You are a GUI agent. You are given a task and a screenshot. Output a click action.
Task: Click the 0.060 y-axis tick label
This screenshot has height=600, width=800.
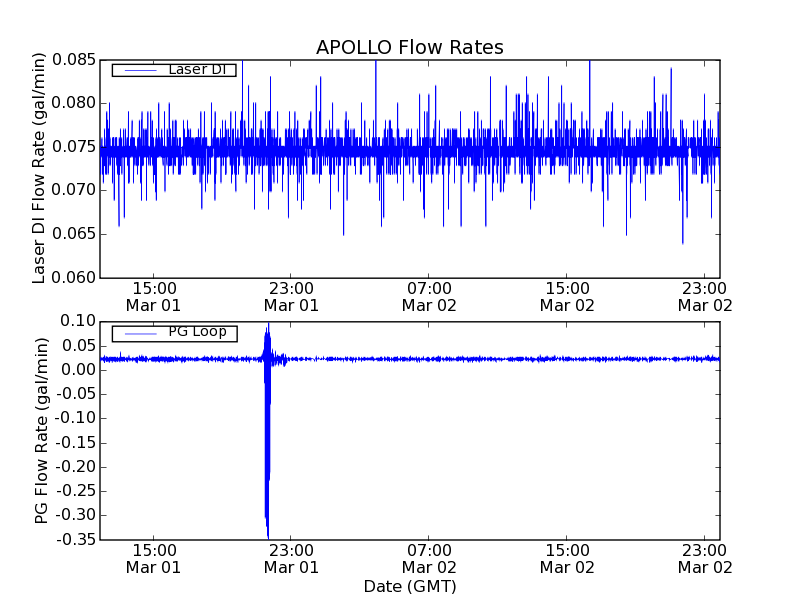point(74,278)
